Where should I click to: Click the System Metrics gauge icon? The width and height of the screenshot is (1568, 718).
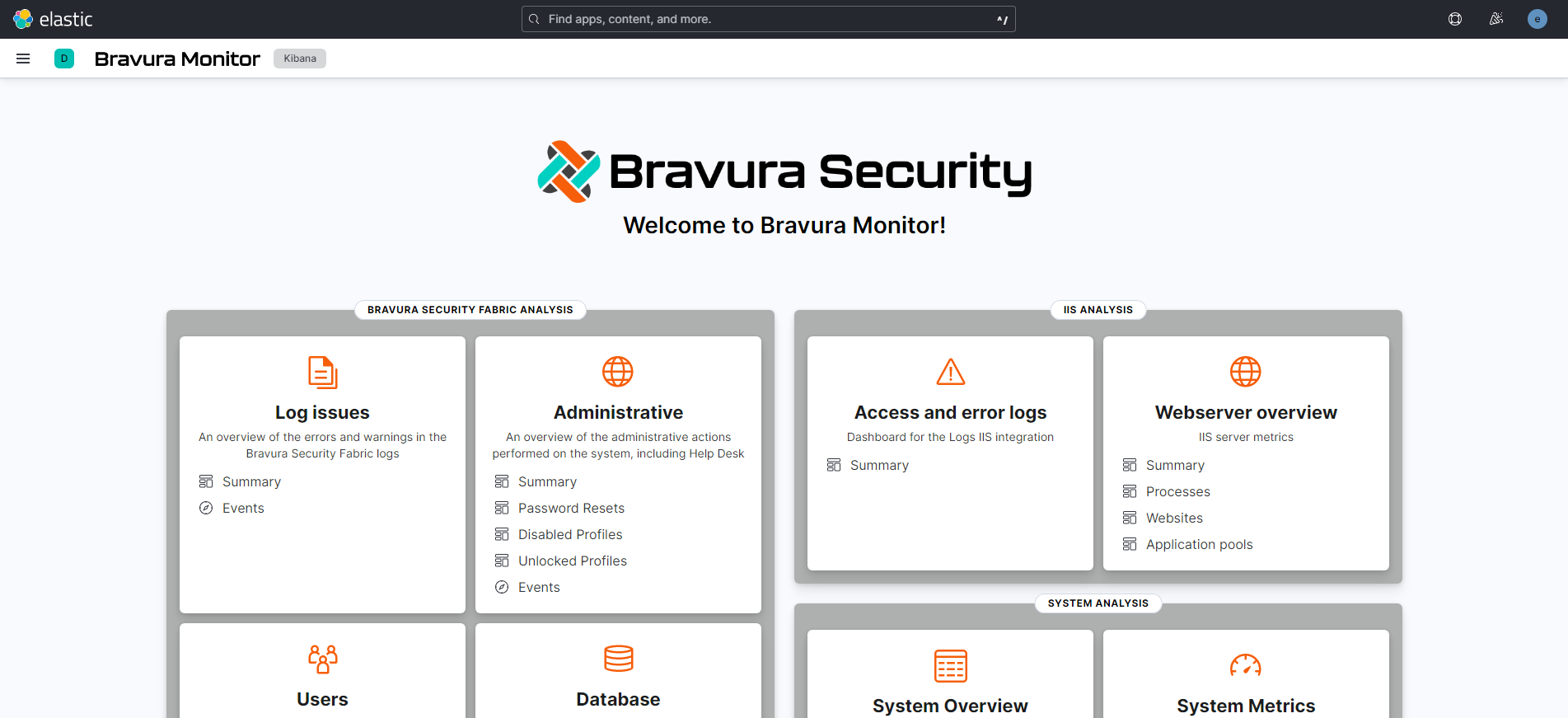[1246, 665]
